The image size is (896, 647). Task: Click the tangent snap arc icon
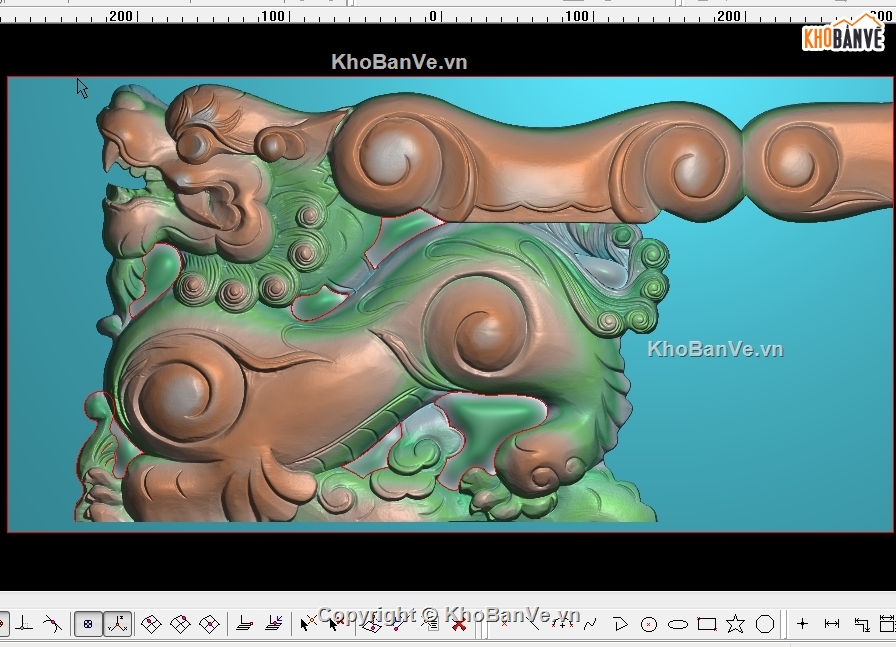click(53, 624)
